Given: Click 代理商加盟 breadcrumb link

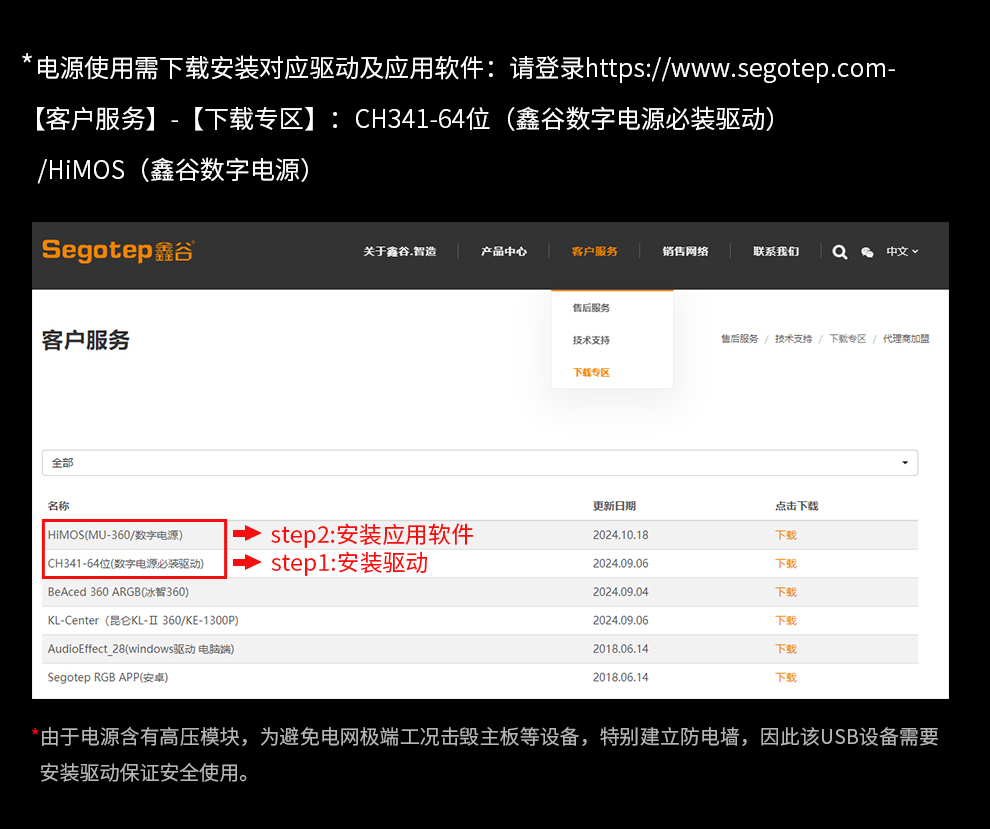Looking at the screenshot, I should coord(905,339).
